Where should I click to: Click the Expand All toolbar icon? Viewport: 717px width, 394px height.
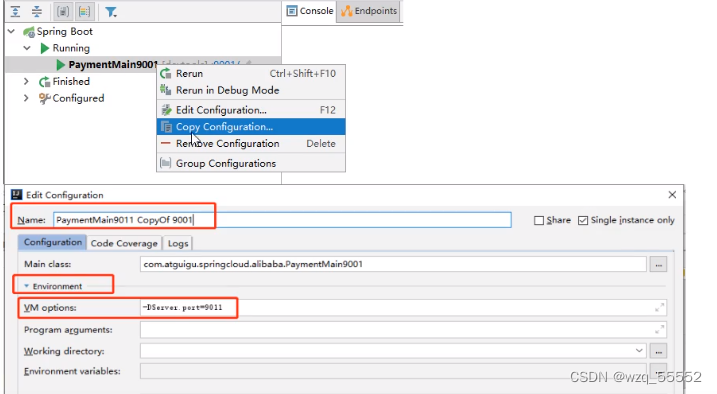coord(16,11)
